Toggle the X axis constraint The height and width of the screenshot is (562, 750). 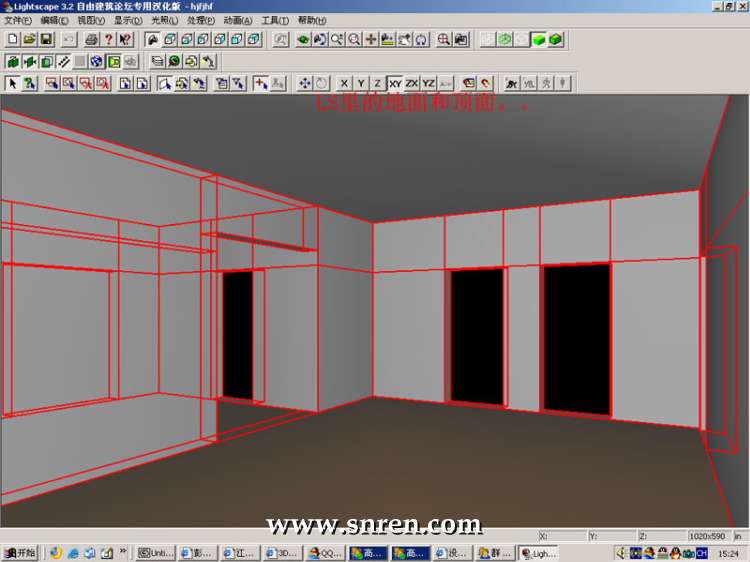(x=344, y=83)
